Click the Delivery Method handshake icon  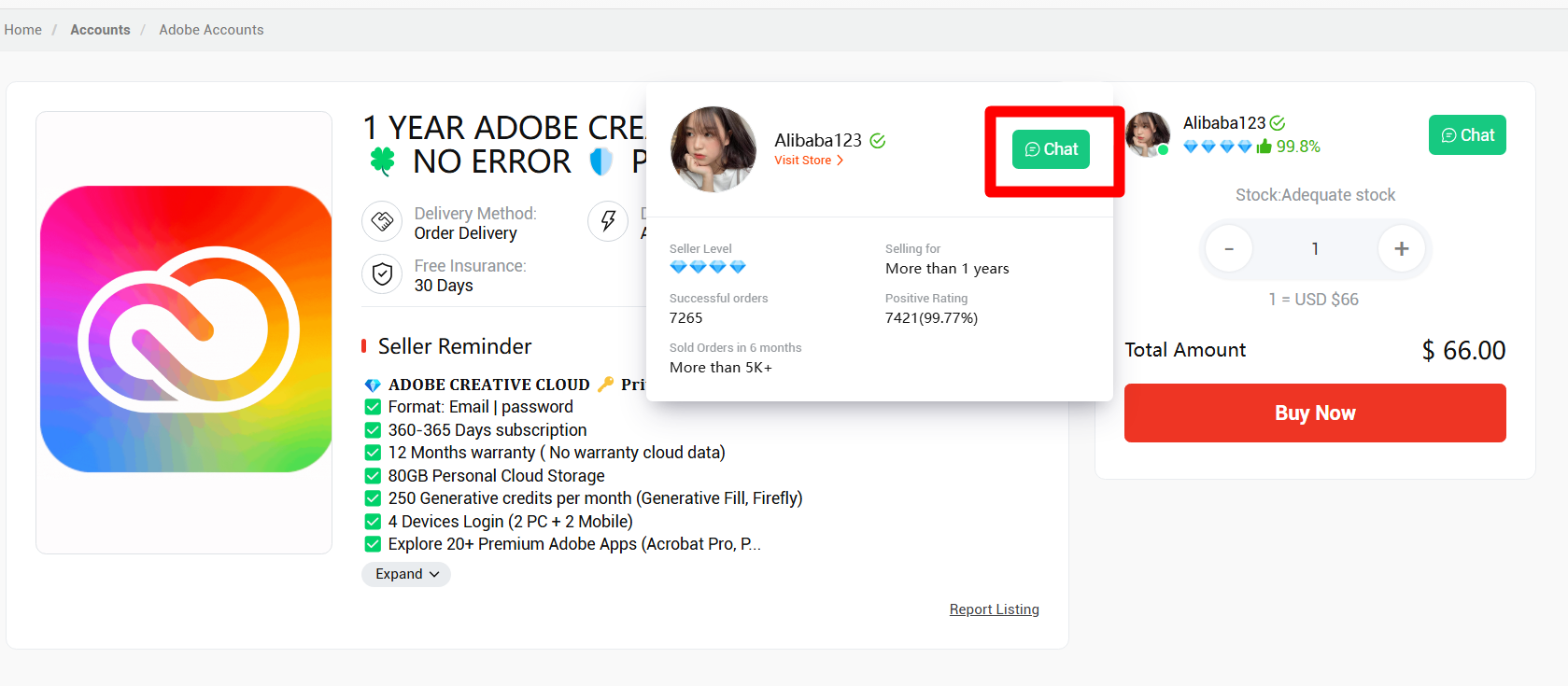[x=382, y=221]
